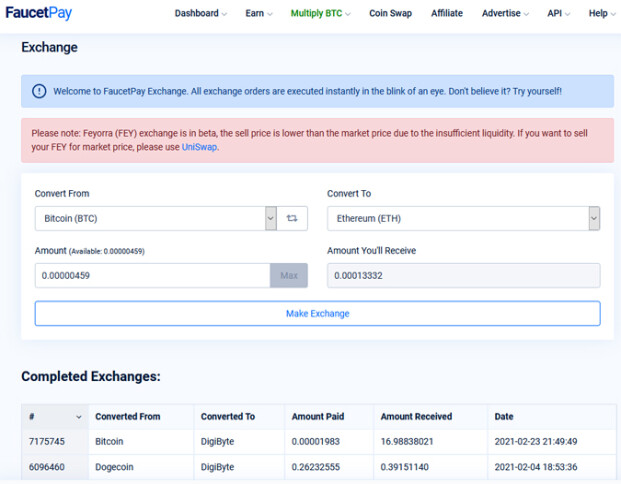Click amount paid 0.26232555
621x484 pixels.
(x=316, y=467)
